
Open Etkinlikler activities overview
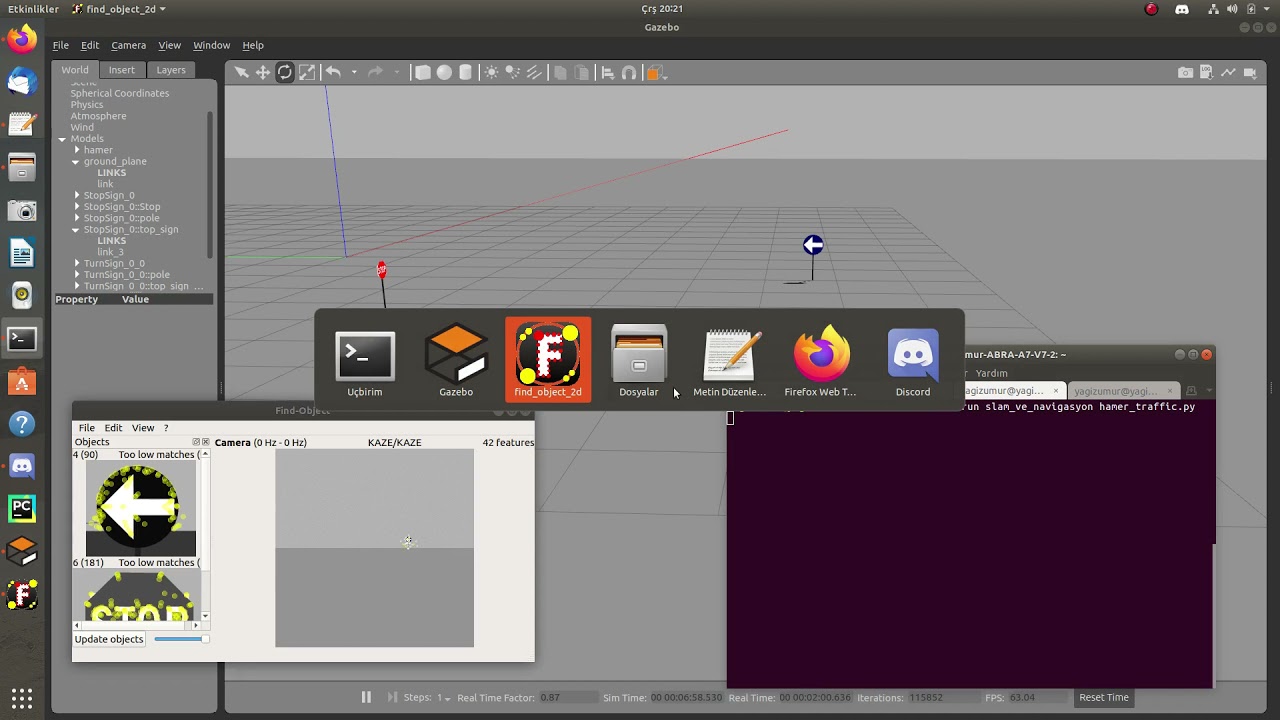[33, 9]
